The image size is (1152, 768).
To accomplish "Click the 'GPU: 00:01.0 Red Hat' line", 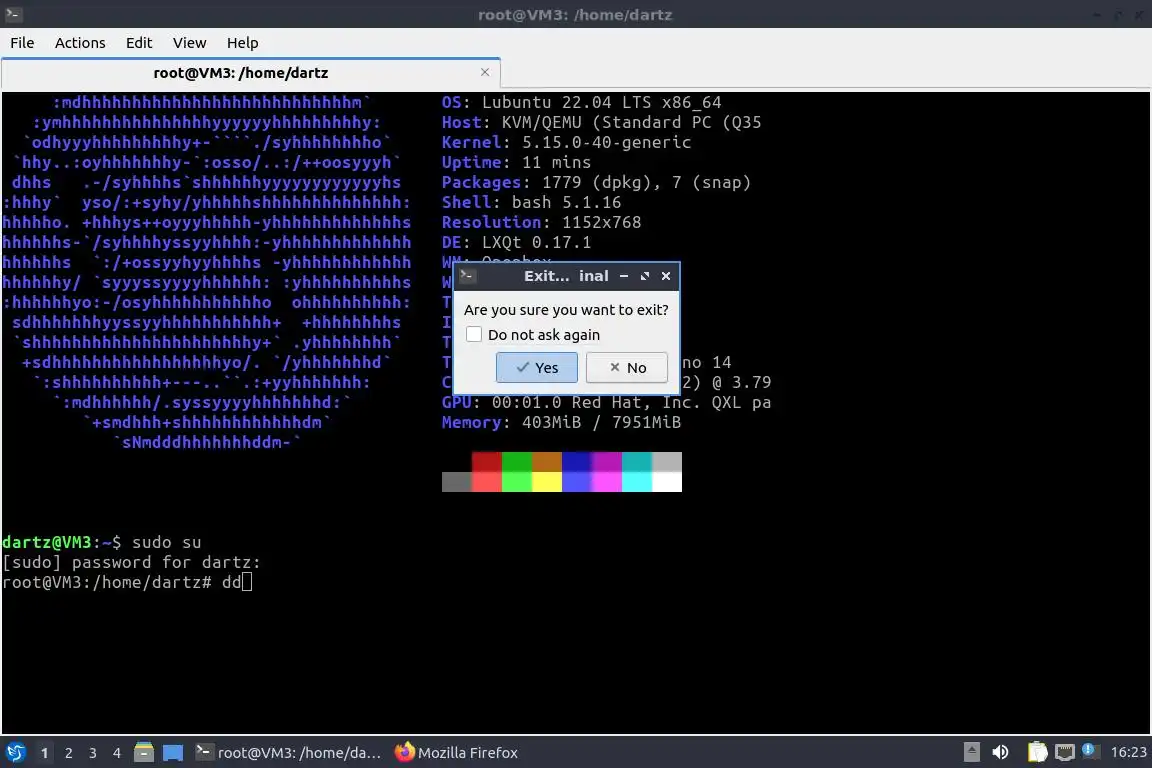I will pos(606,402).
